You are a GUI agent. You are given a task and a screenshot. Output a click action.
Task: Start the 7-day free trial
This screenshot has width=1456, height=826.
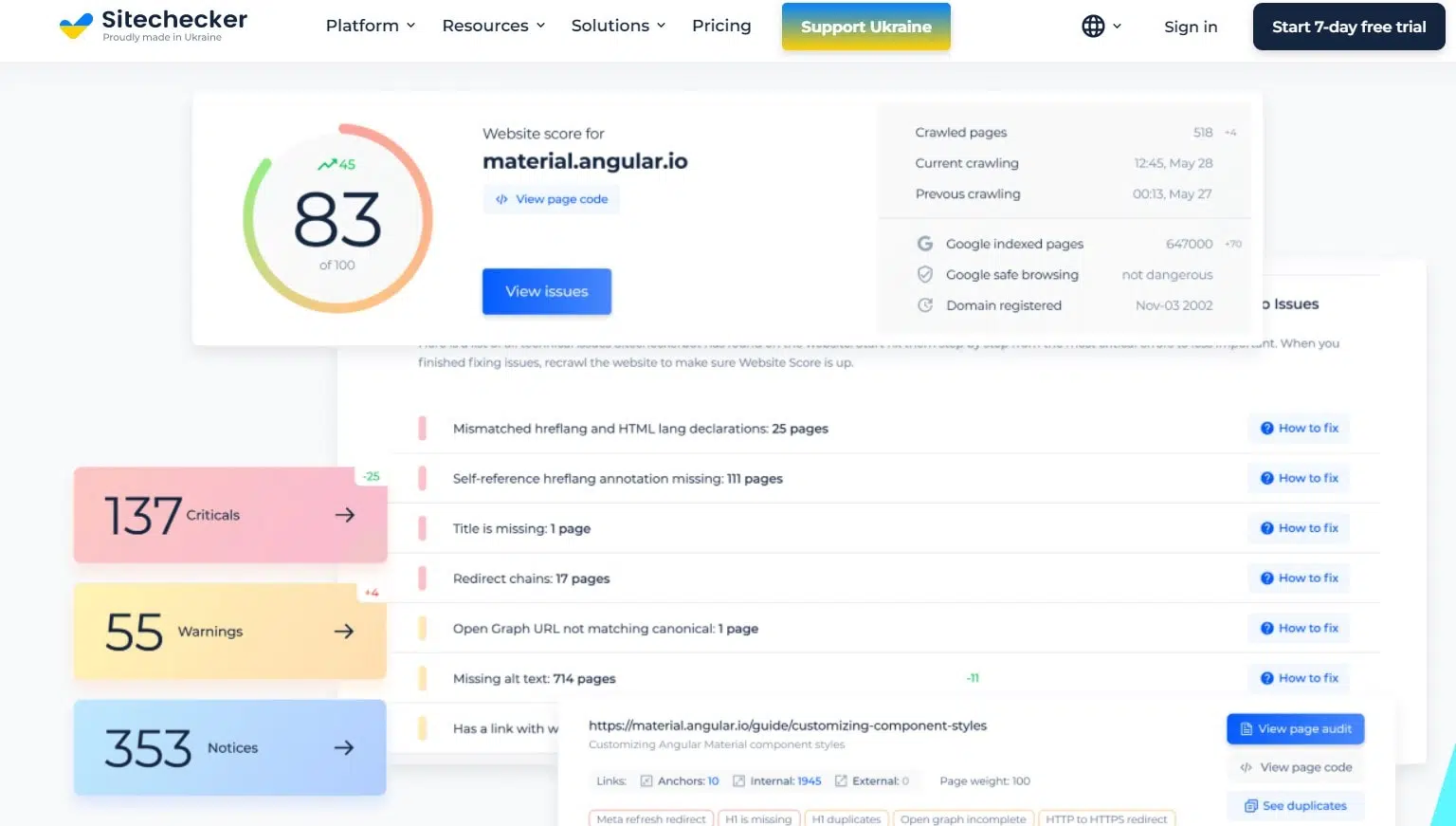tap(1349, 27)
